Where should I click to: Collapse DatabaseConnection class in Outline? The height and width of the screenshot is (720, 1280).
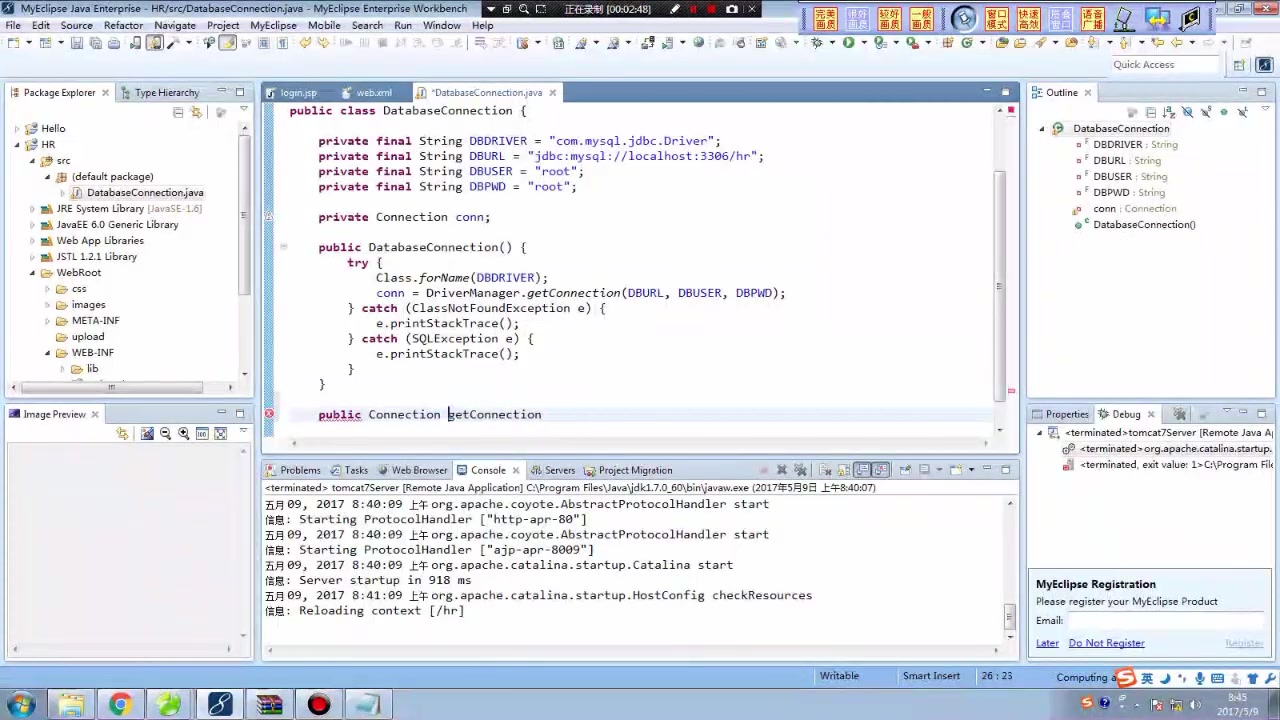pos(1041,129)
